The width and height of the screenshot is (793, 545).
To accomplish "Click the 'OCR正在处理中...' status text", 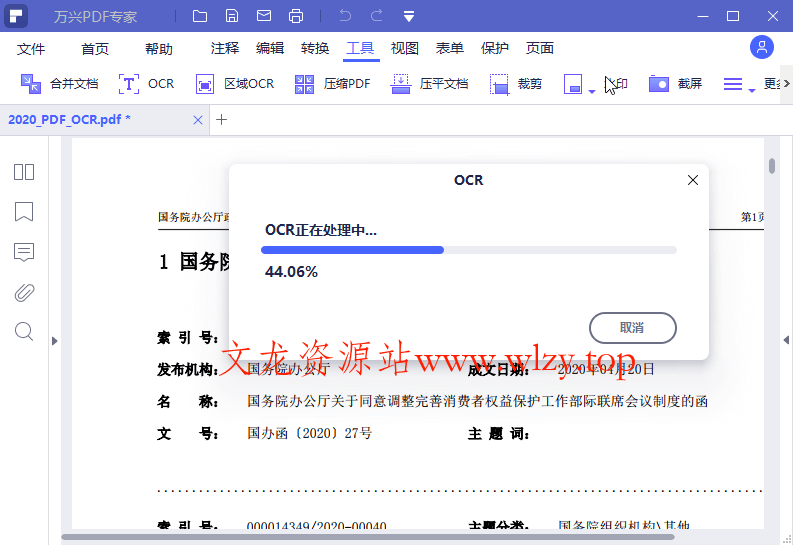I will coord(321,231).
